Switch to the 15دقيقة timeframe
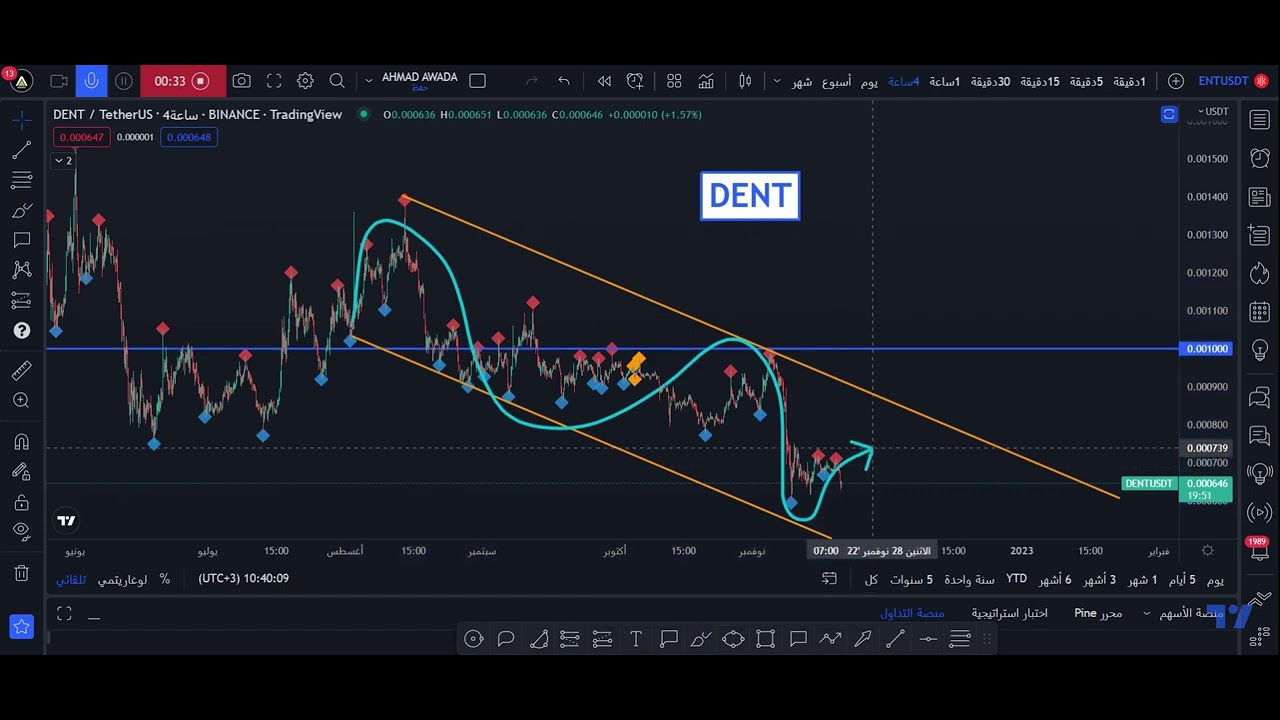The height and width of the screenshot is (720, 1280). (1039, 81)
